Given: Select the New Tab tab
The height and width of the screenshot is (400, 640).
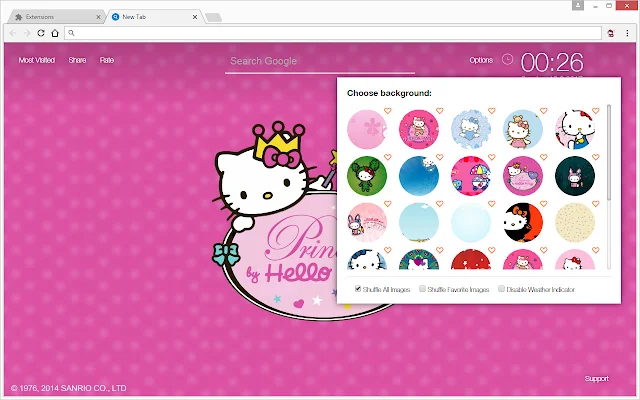Looking at the screenshot, I should click(x=154, y=17).
